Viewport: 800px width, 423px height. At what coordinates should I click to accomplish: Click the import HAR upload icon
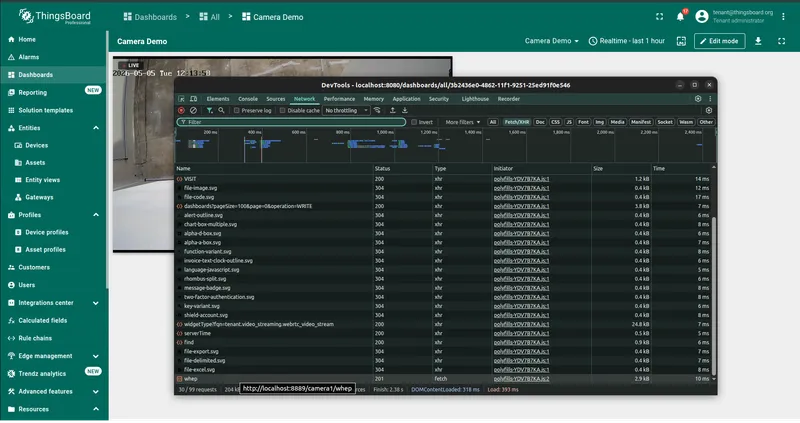click(x=392, y=110)
